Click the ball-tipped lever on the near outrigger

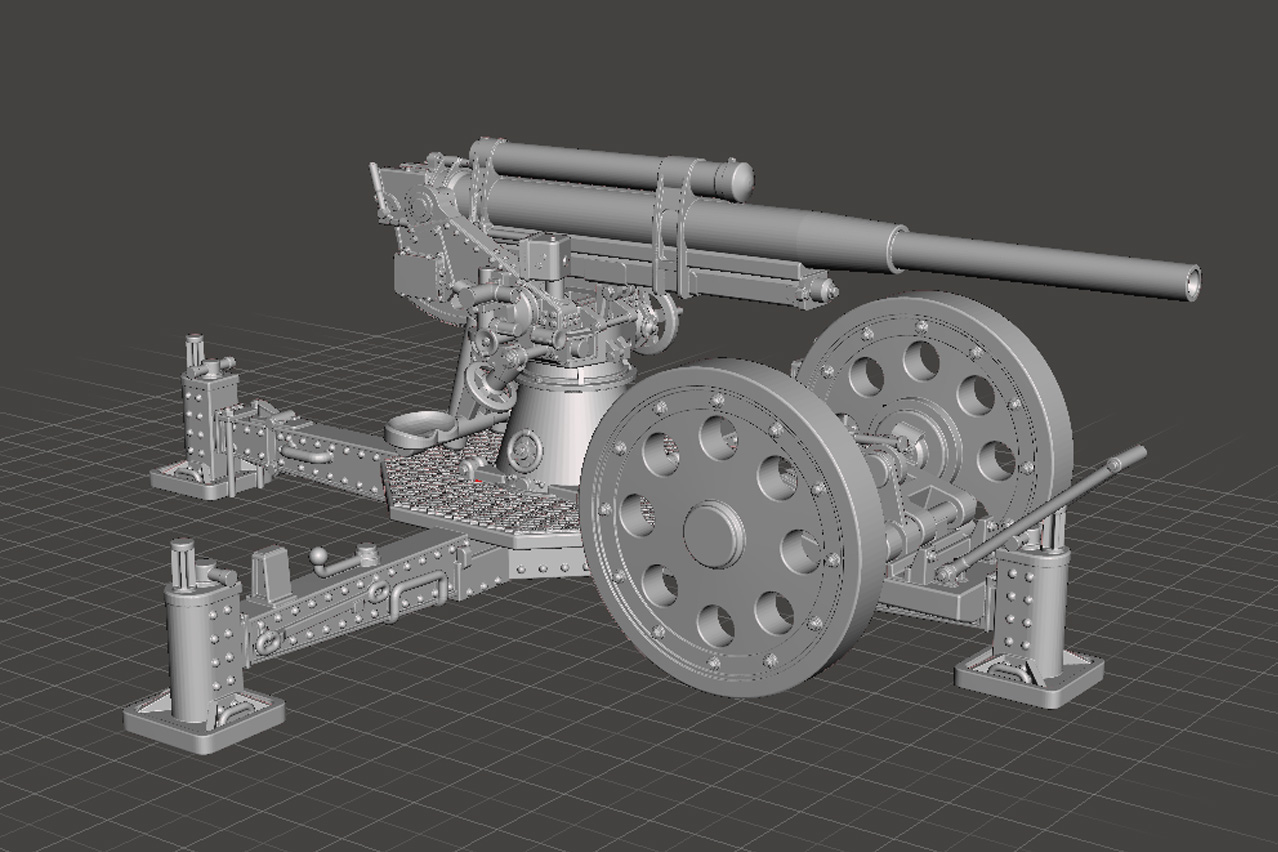tap(319, 557)
